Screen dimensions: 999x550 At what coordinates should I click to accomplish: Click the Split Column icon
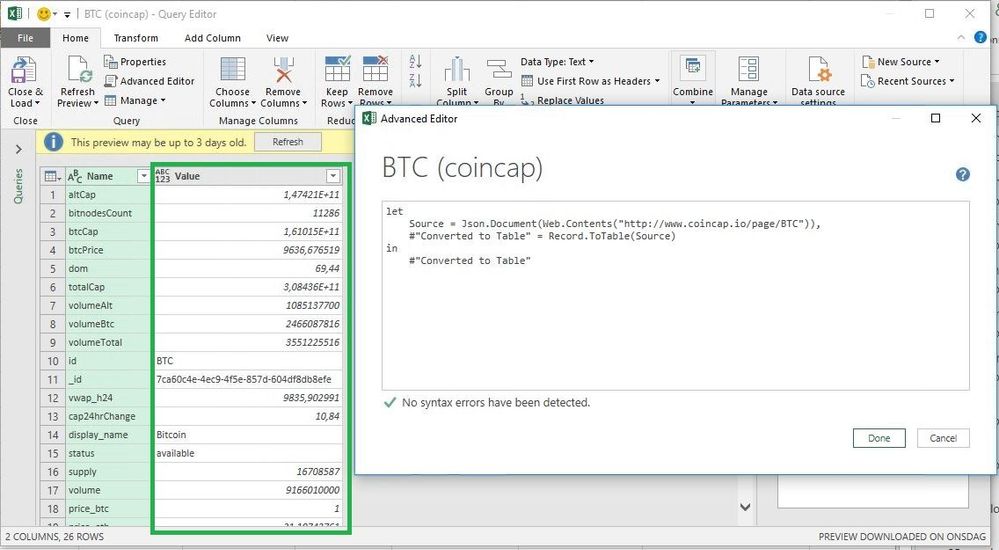[x=457, y=71]
